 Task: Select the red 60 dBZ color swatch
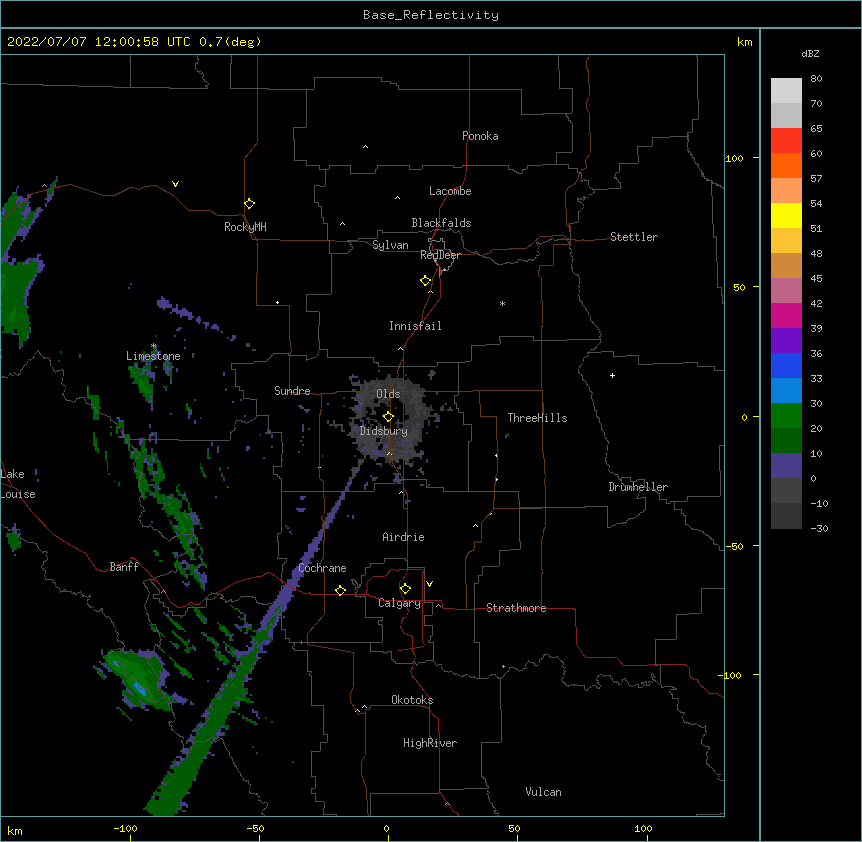[x=786, y=140]
